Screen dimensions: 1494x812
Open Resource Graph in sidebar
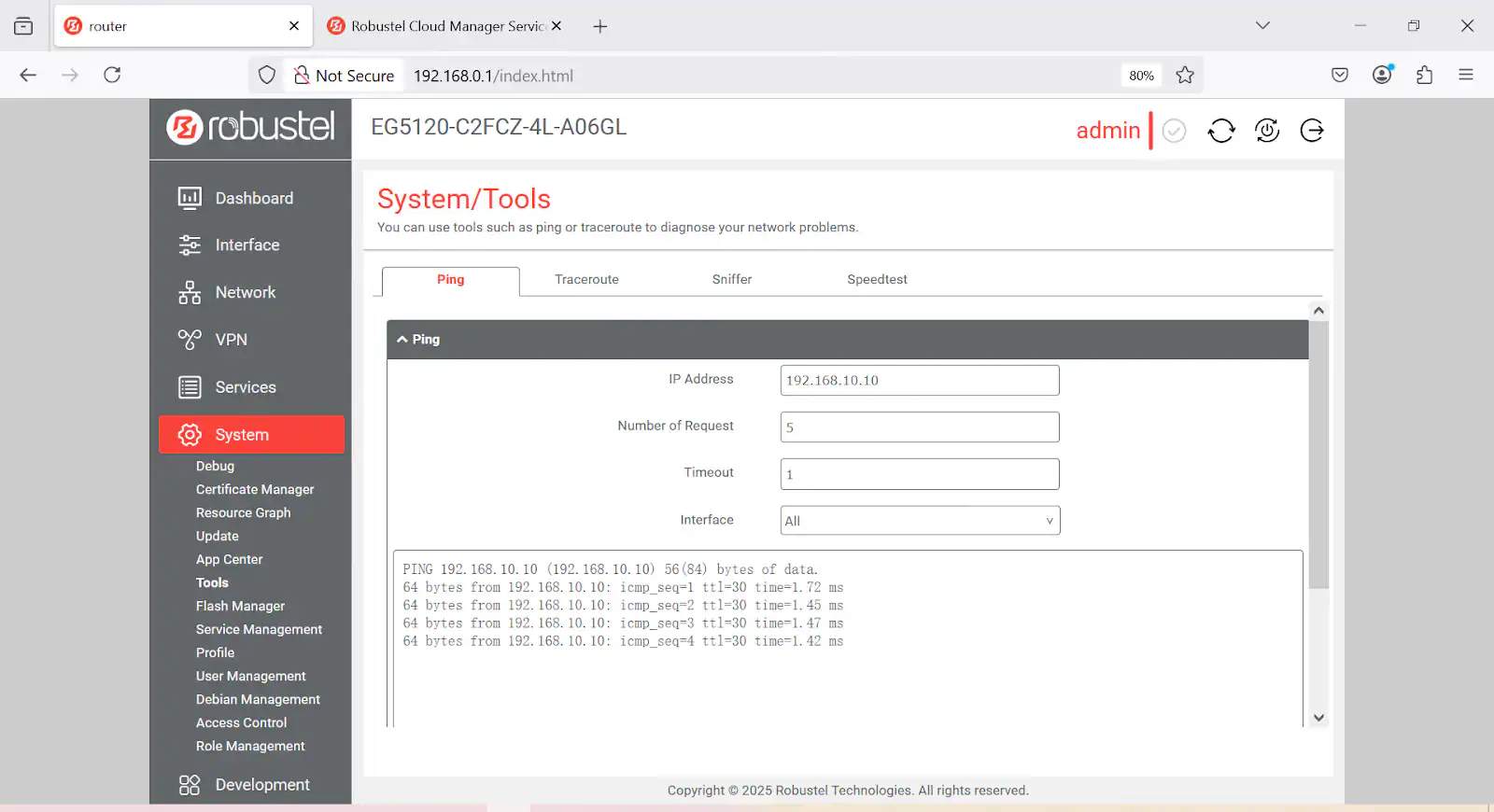(x=243, y=512)
